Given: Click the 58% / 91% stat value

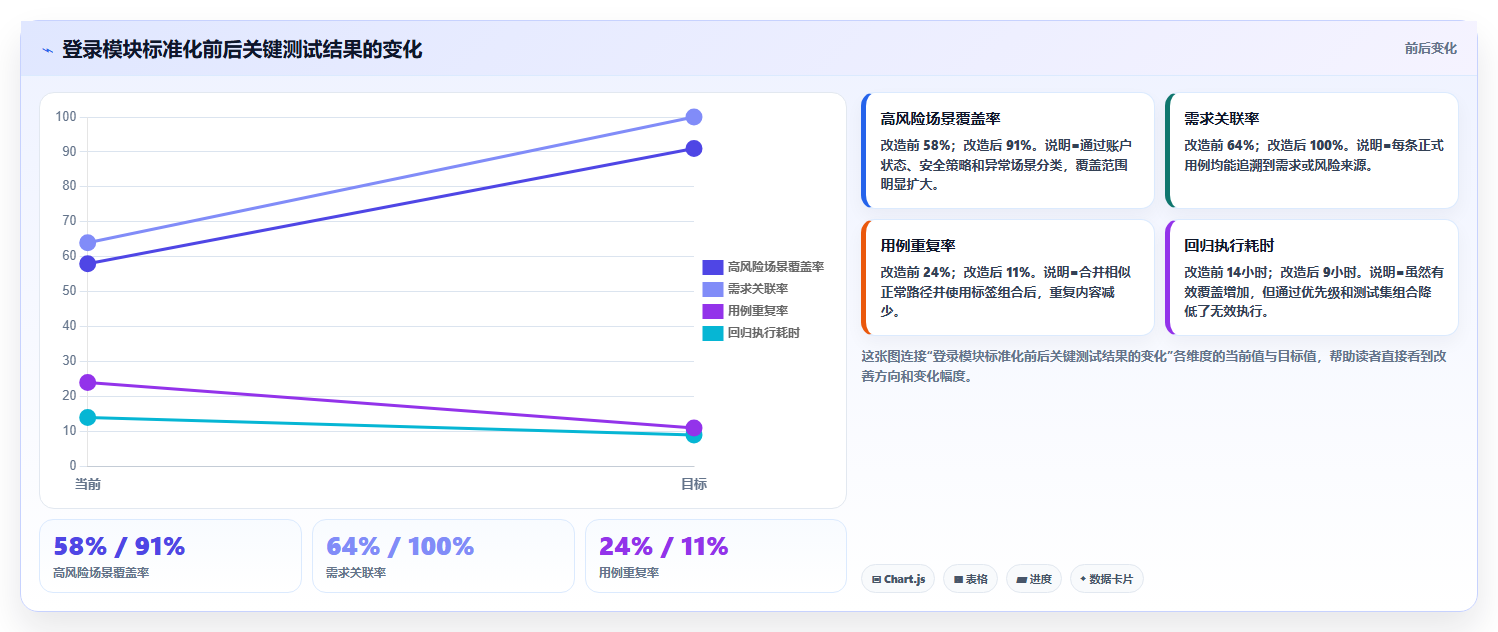Looking at the screenshot, I should coord(119,546).
